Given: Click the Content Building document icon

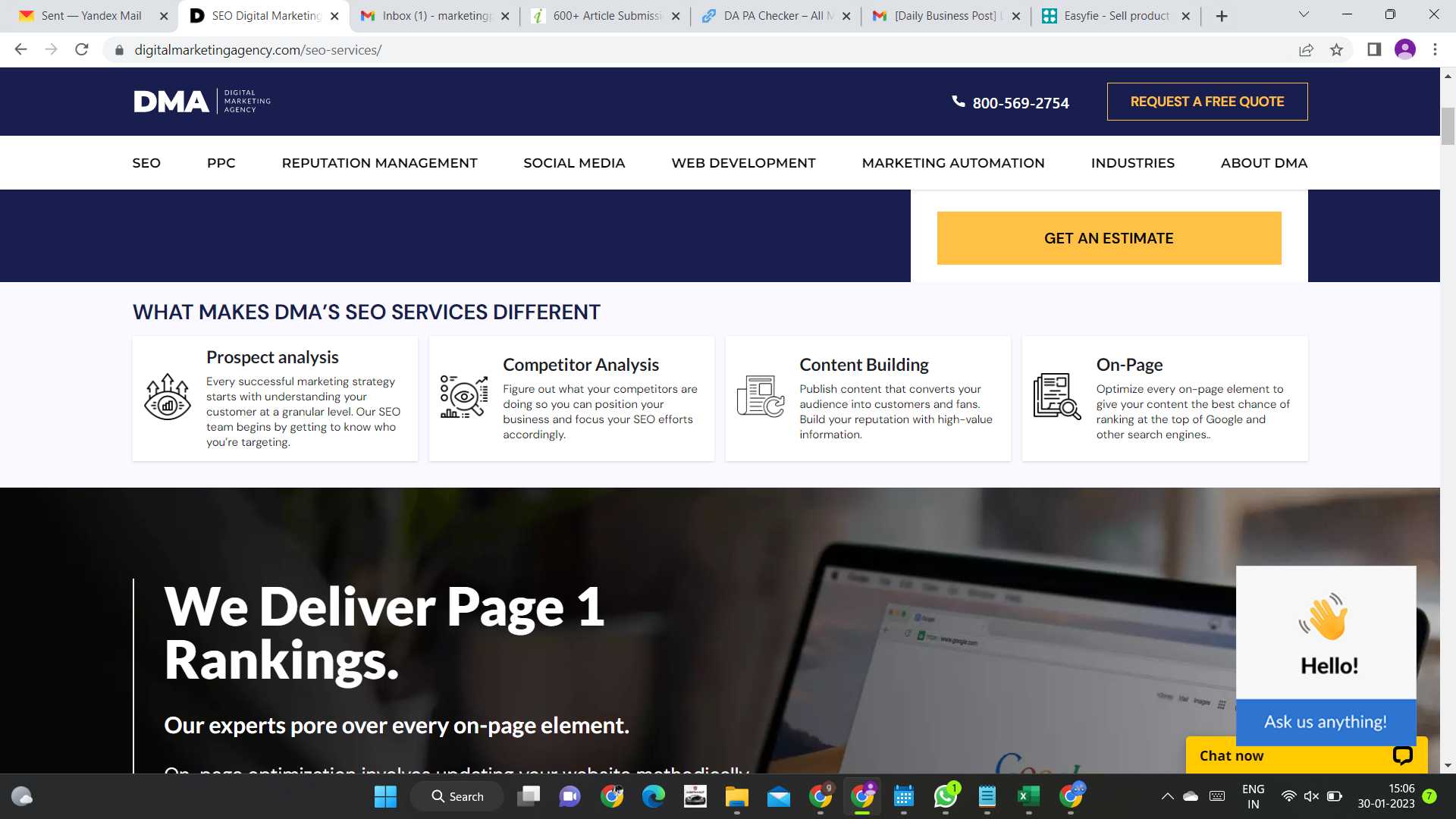Looking at the screenshot, I should click(760, 397).
